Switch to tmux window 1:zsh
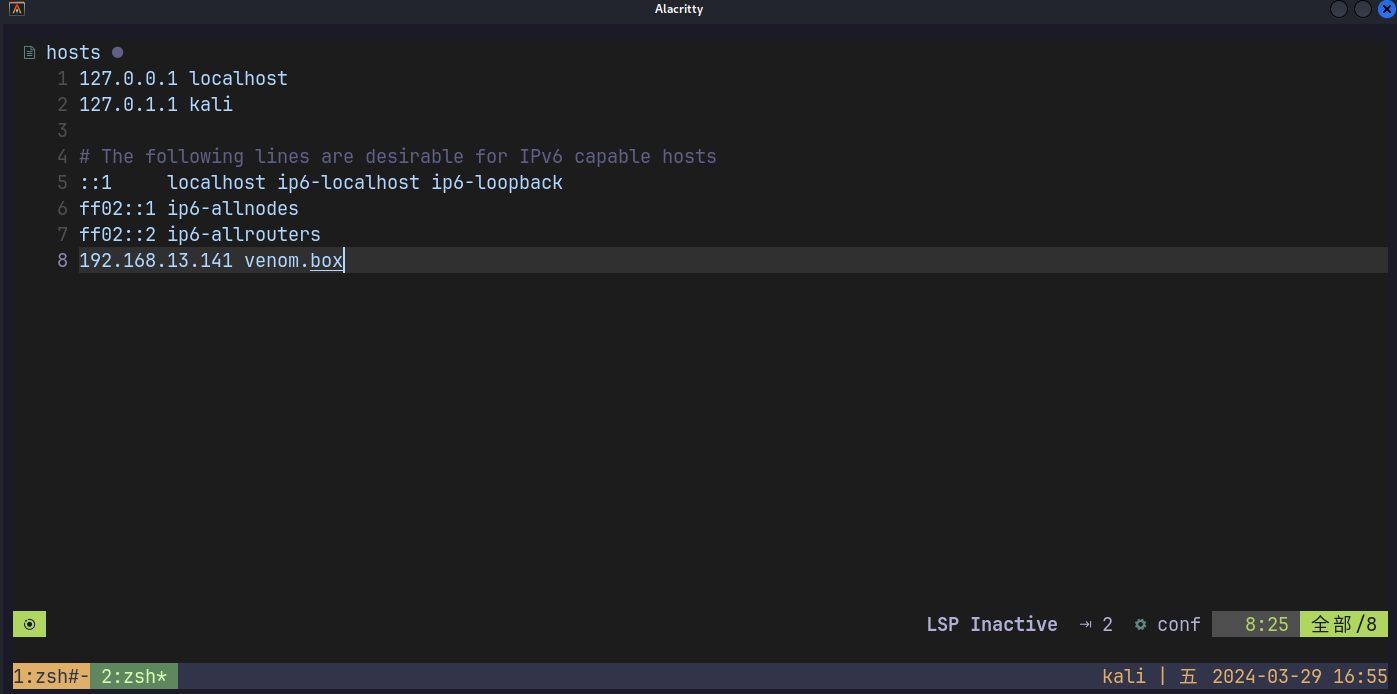Image resolution: width=1397 pixels, height=694 pixels. 51,677
